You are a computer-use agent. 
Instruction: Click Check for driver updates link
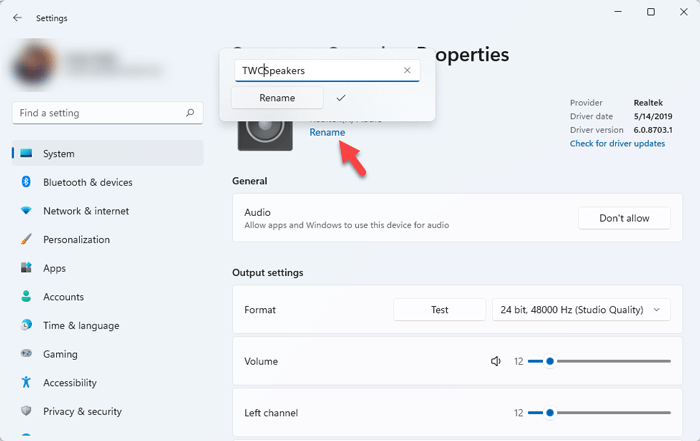click(617, 144)
